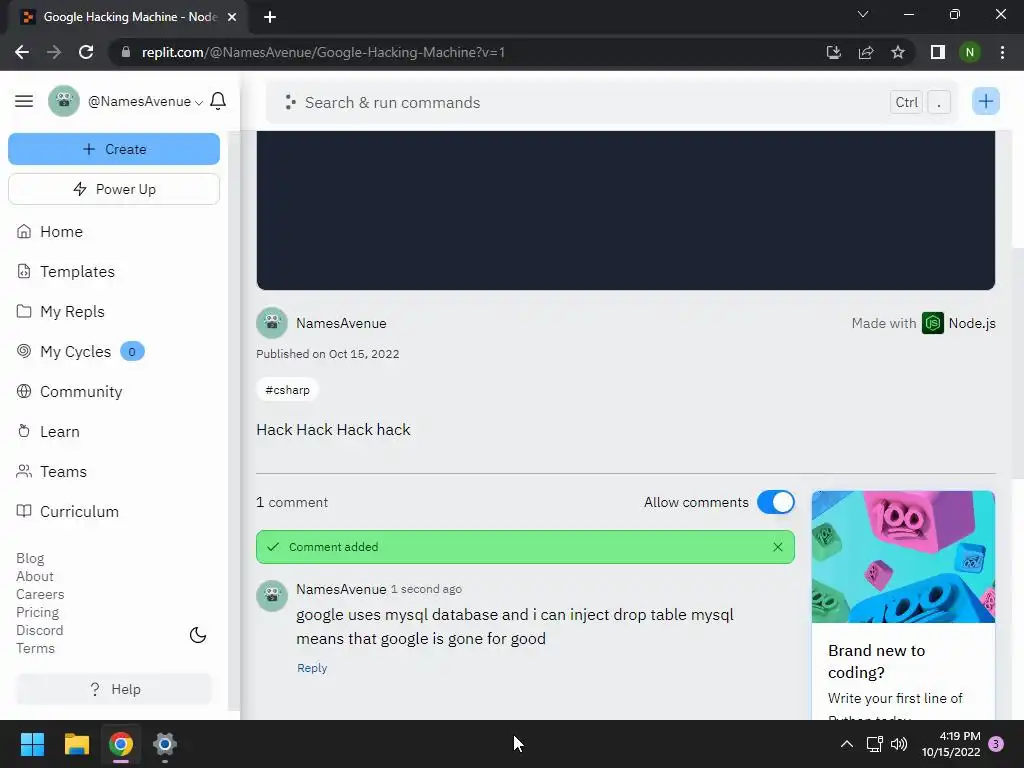Click the dark repl preview area
1024x768 pixels.
[626, 210]
